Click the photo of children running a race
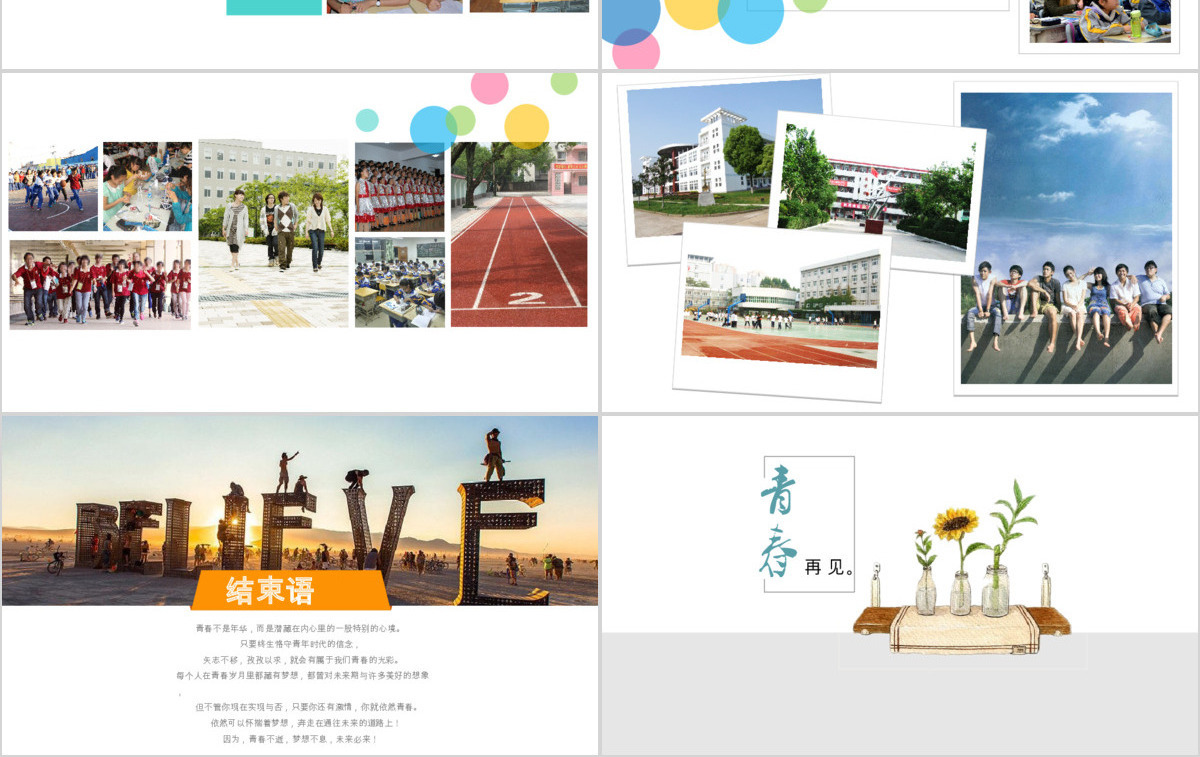The width and height of the screenshot is (1200, 757). 54,187
